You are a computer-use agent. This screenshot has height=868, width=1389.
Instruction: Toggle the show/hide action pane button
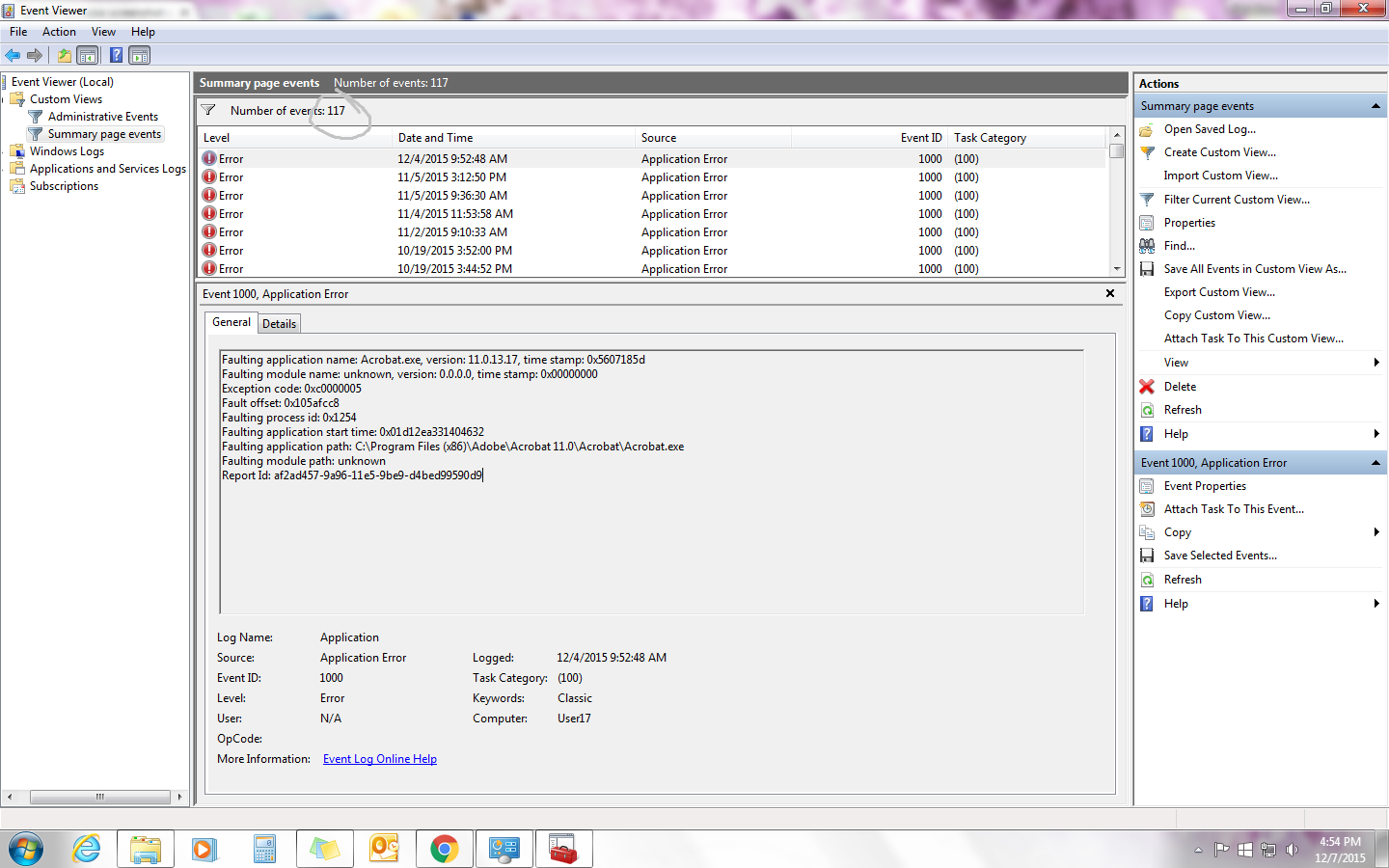tap(140, 55)
